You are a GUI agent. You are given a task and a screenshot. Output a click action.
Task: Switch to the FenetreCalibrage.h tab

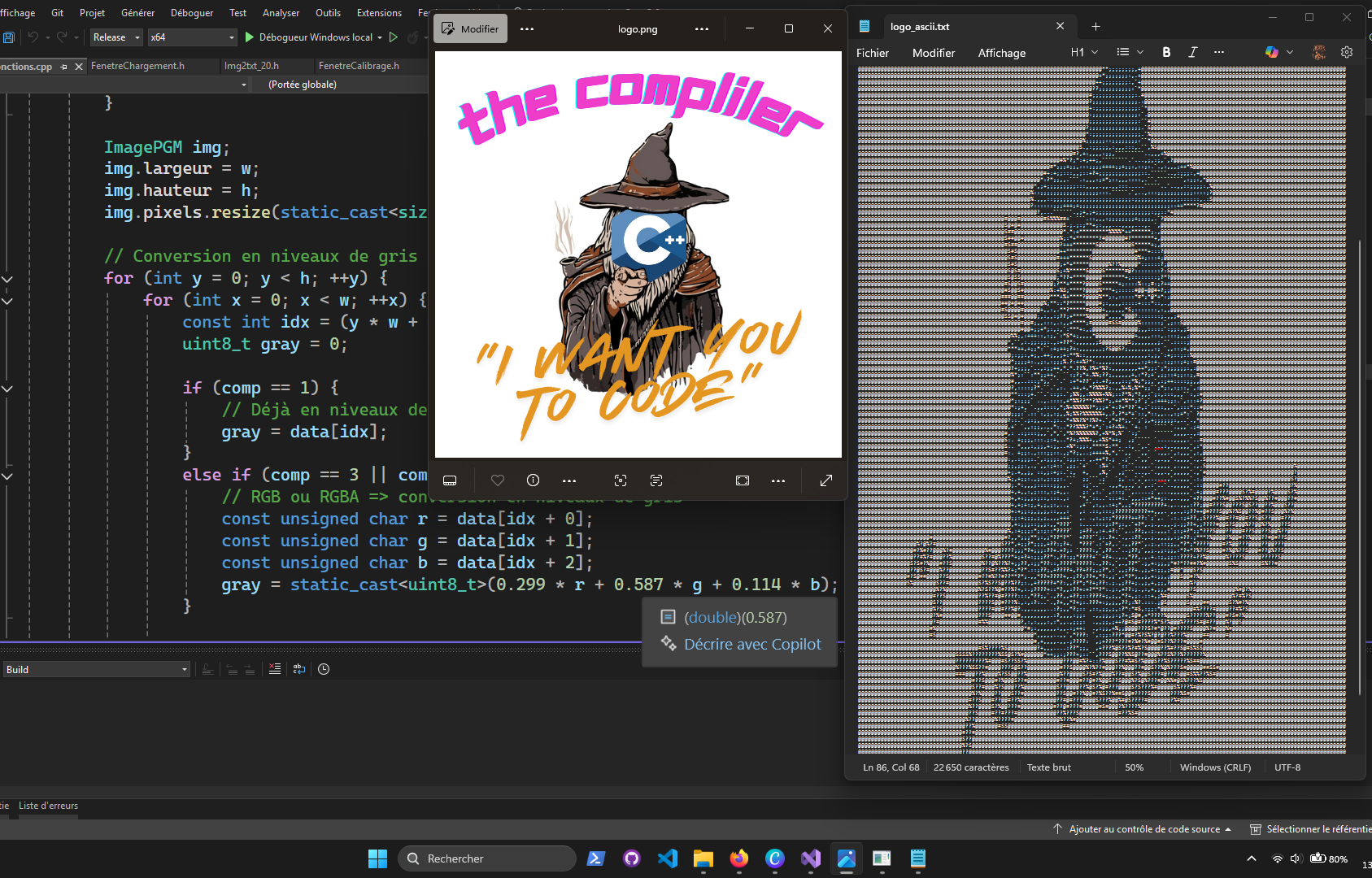click(x=359, y=66)
